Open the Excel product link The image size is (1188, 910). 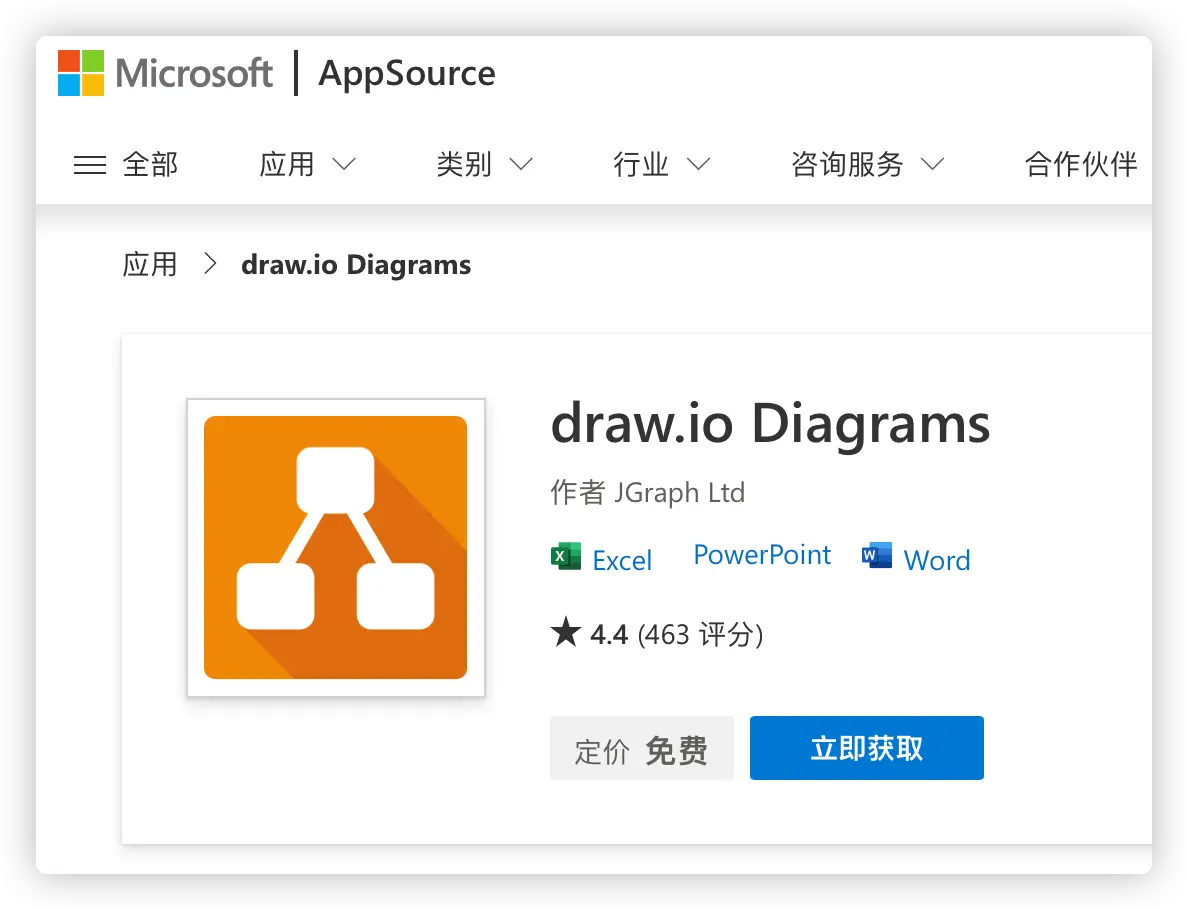[x=622, y=561]
